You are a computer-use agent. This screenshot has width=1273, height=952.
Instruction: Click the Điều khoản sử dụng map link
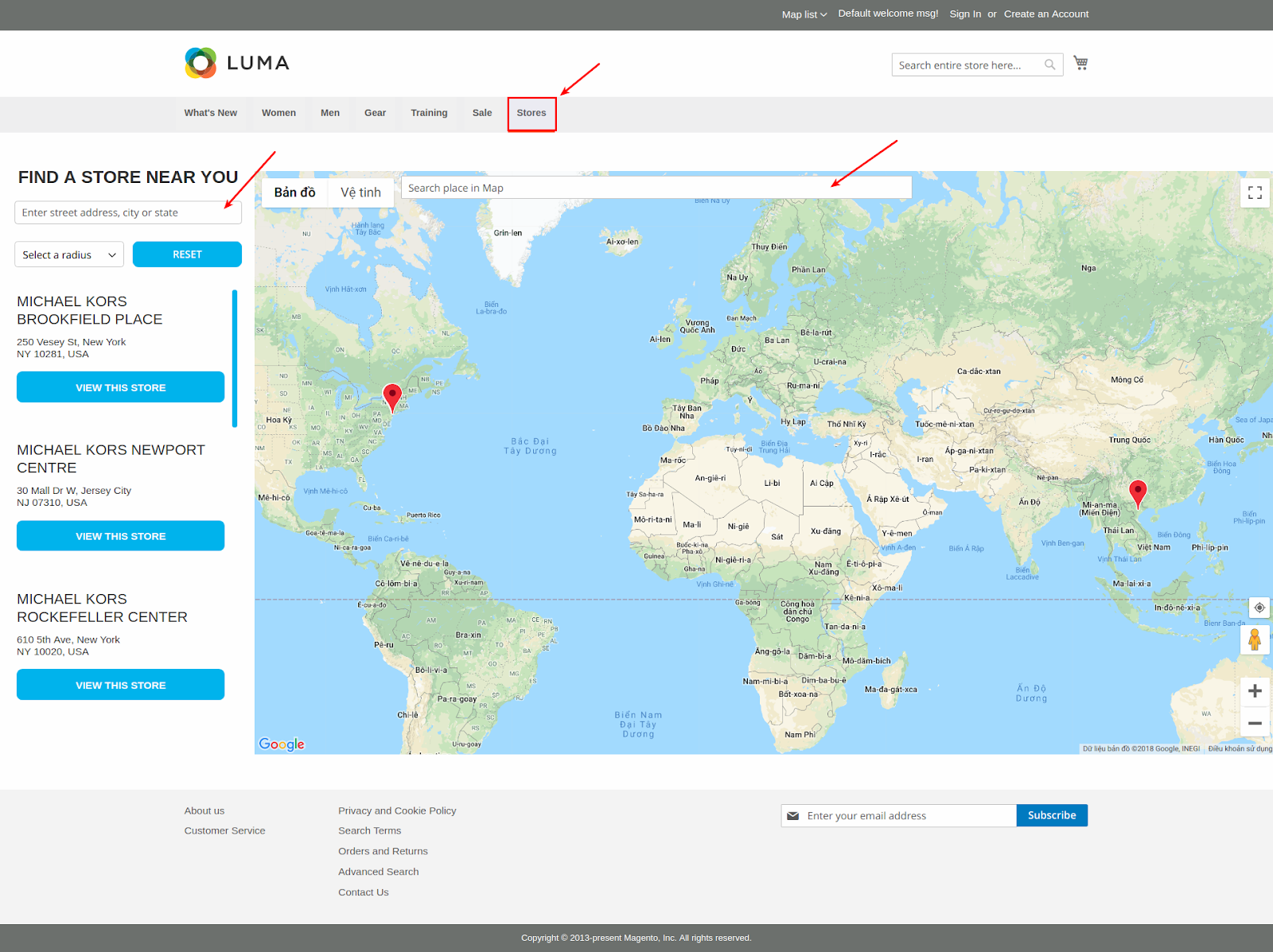tap(1240, 748)
